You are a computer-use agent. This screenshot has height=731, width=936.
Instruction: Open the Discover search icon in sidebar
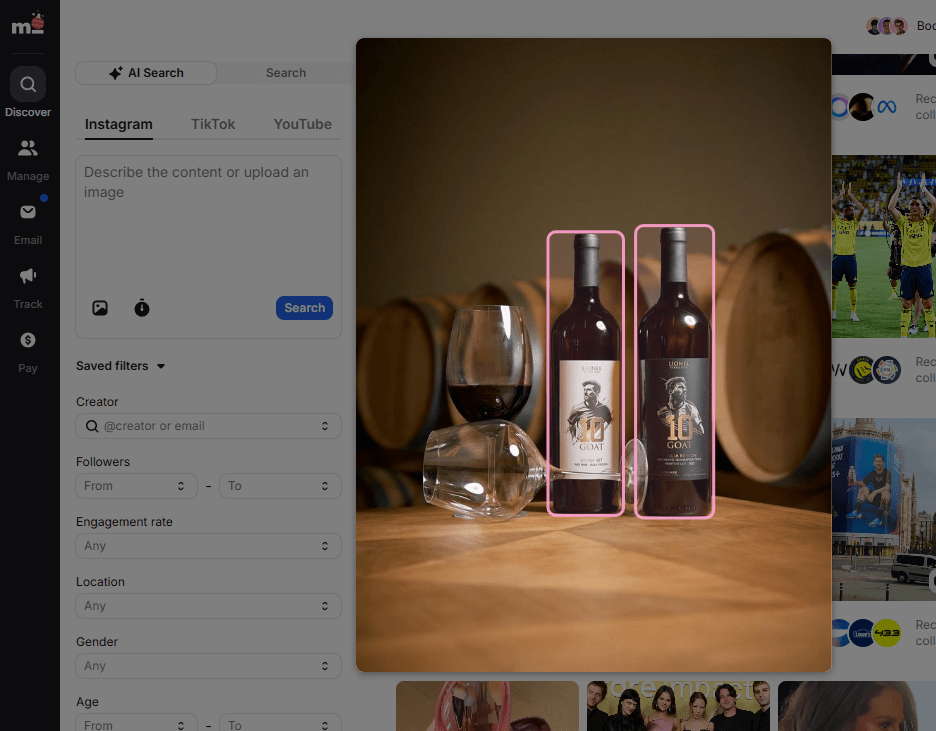click(27, 84)
